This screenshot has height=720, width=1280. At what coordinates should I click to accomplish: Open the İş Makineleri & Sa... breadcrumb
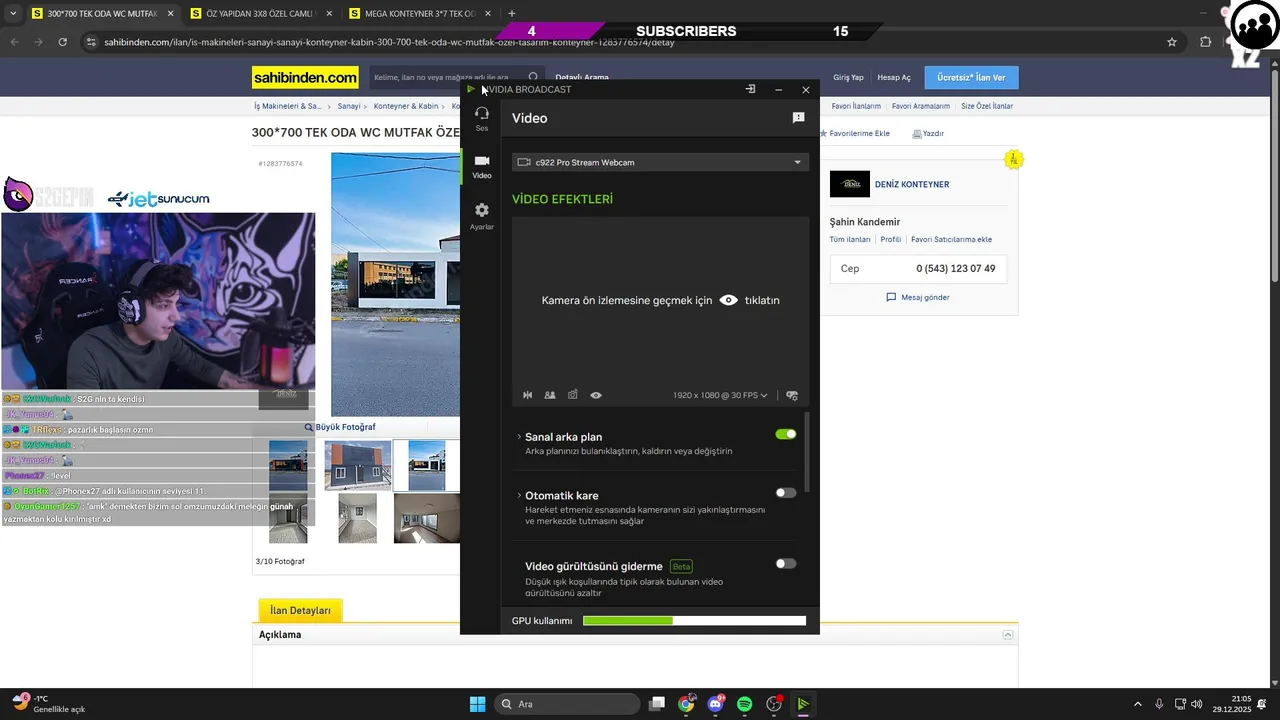click(x=288, y=106)
